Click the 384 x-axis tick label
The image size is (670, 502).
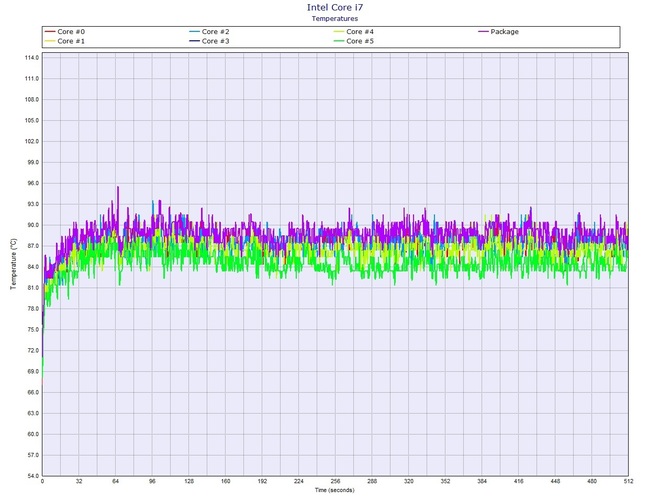coord(482,481)
